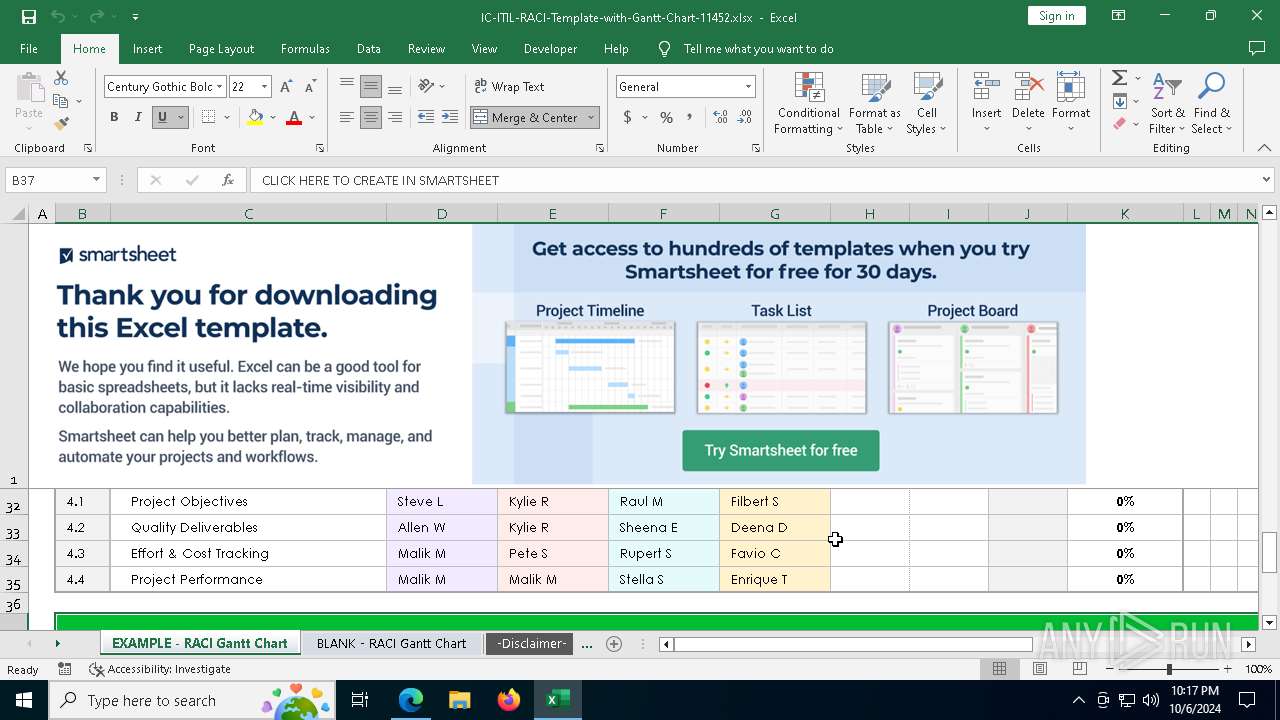This screenshot has height=720, width=1280.
Task: Open the Page Layout ribbon tab
Action: pos(221,49)
